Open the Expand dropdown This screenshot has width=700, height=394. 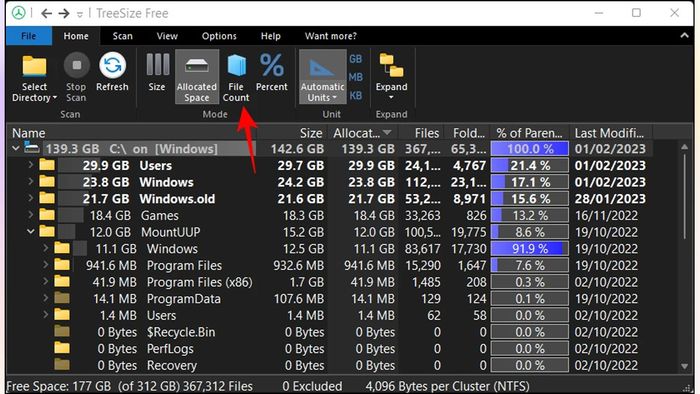[392, 77]
